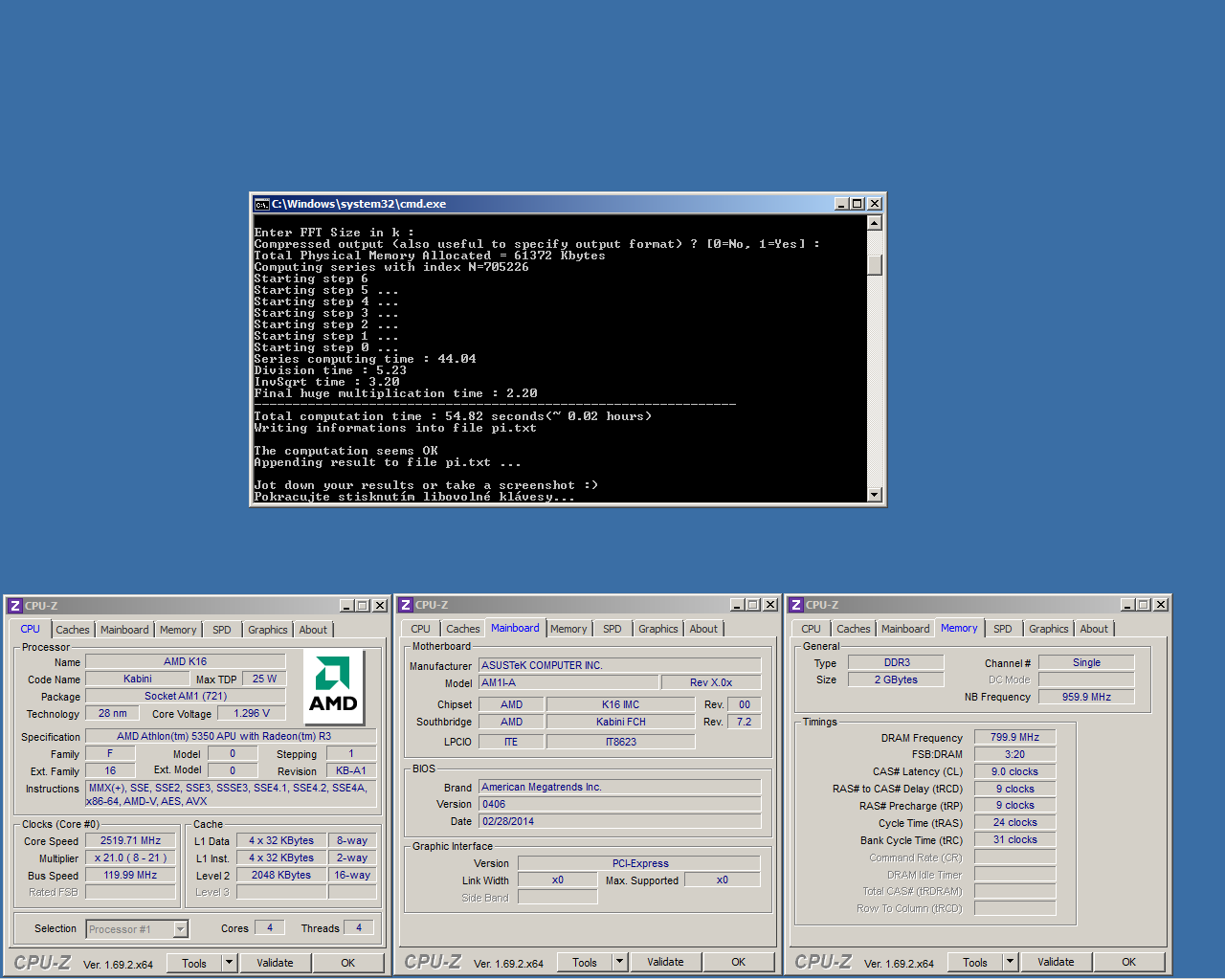Viewport: 1225px width, 980px height.
Task: Open the Memory tab in left window
Action: click(178, 630)
